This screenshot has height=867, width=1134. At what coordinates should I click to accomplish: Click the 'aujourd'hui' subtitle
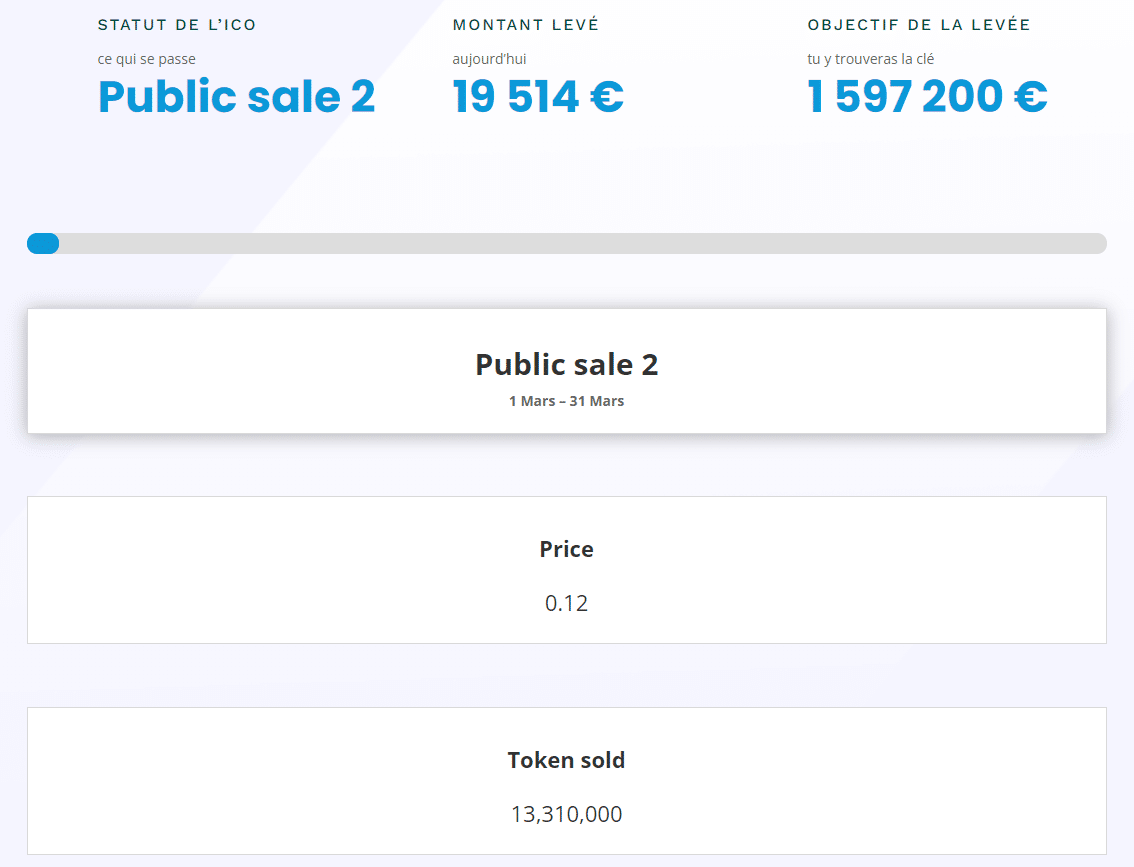point(489,59)
